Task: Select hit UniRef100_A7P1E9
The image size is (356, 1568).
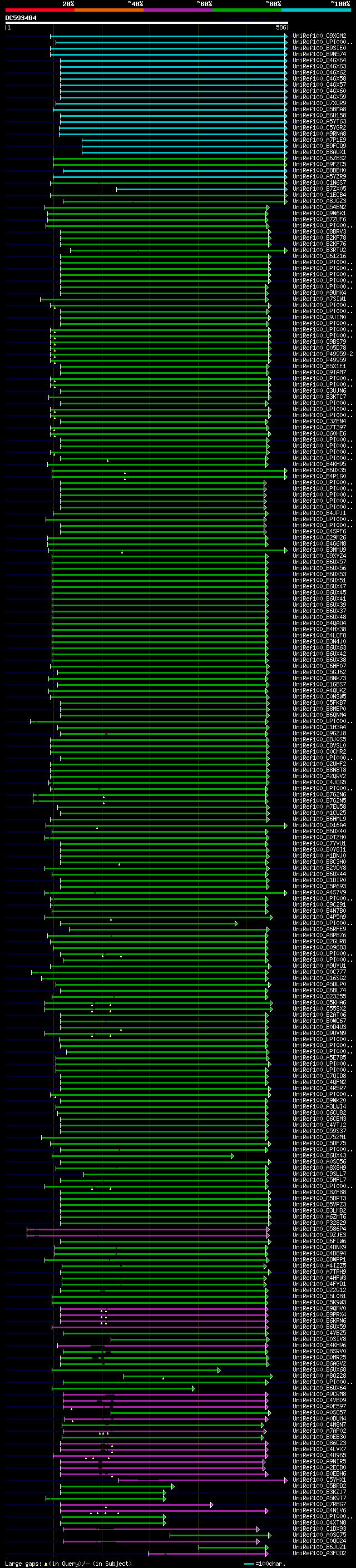Action: click(x=319, y=140)
